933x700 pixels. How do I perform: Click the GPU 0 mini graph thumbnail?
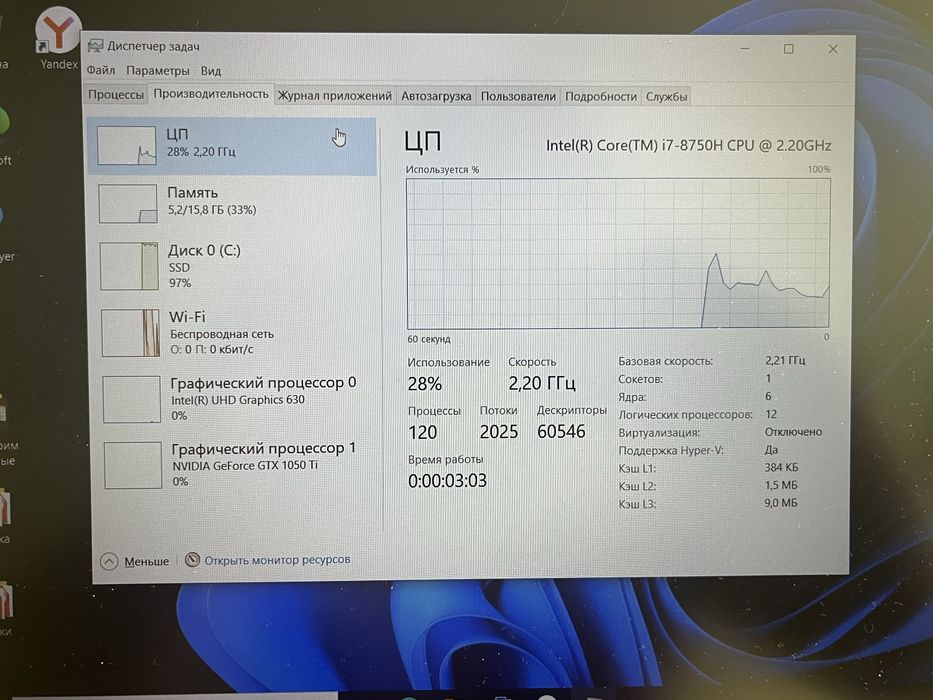[132, 399]
